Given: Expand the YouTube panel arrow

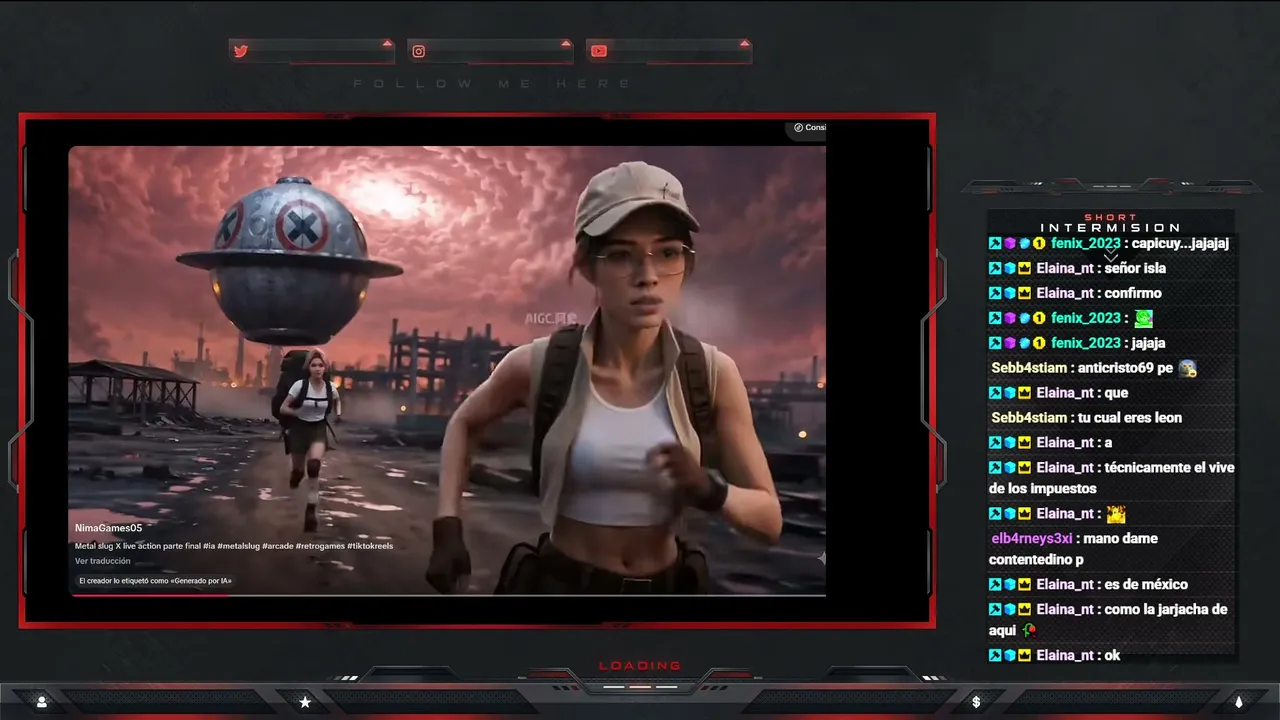Looking at the screenshot, I should pyautogui.click(x=744, y=43).
